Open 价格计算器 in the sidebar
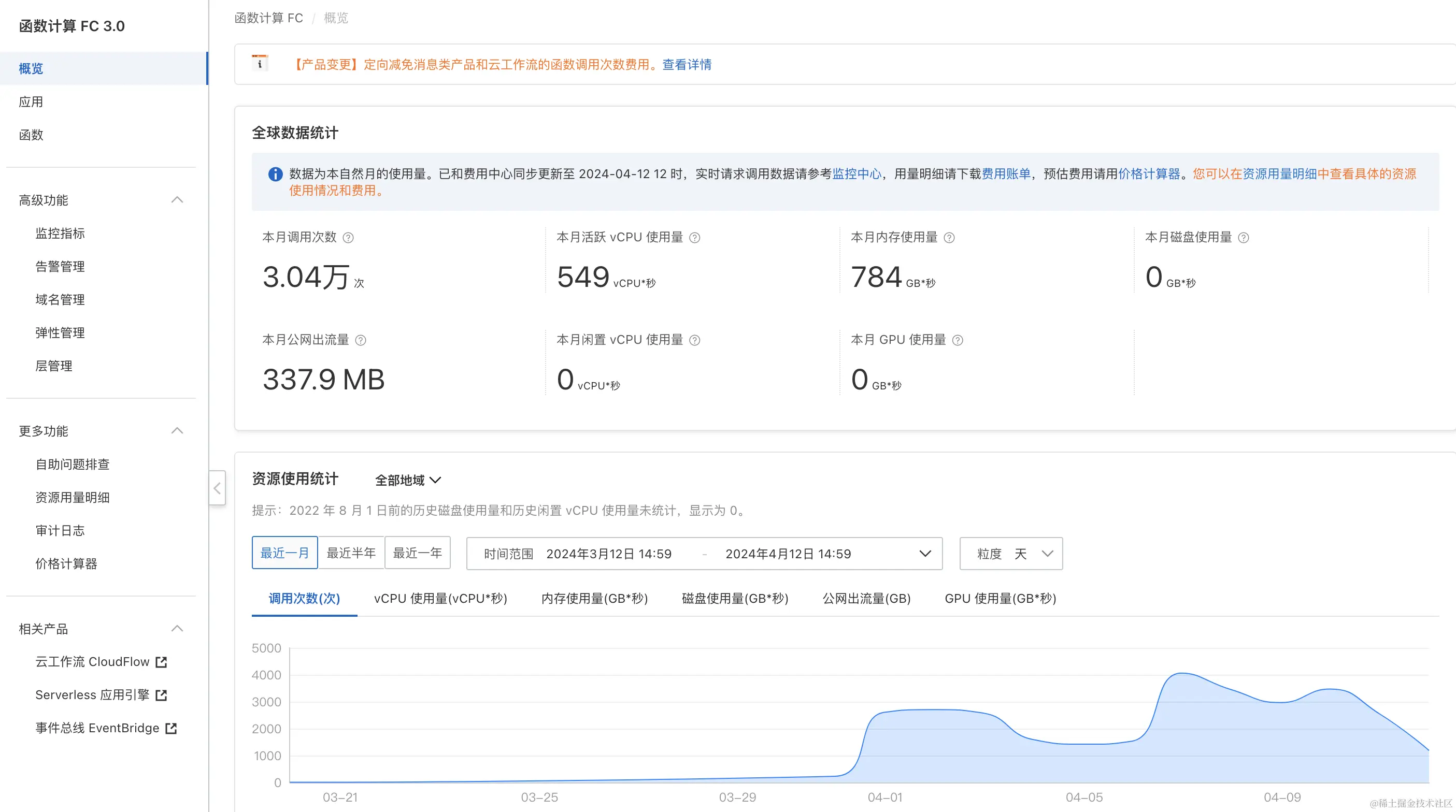The height and width of the screenshot is (812, 1456). [66, 564]
